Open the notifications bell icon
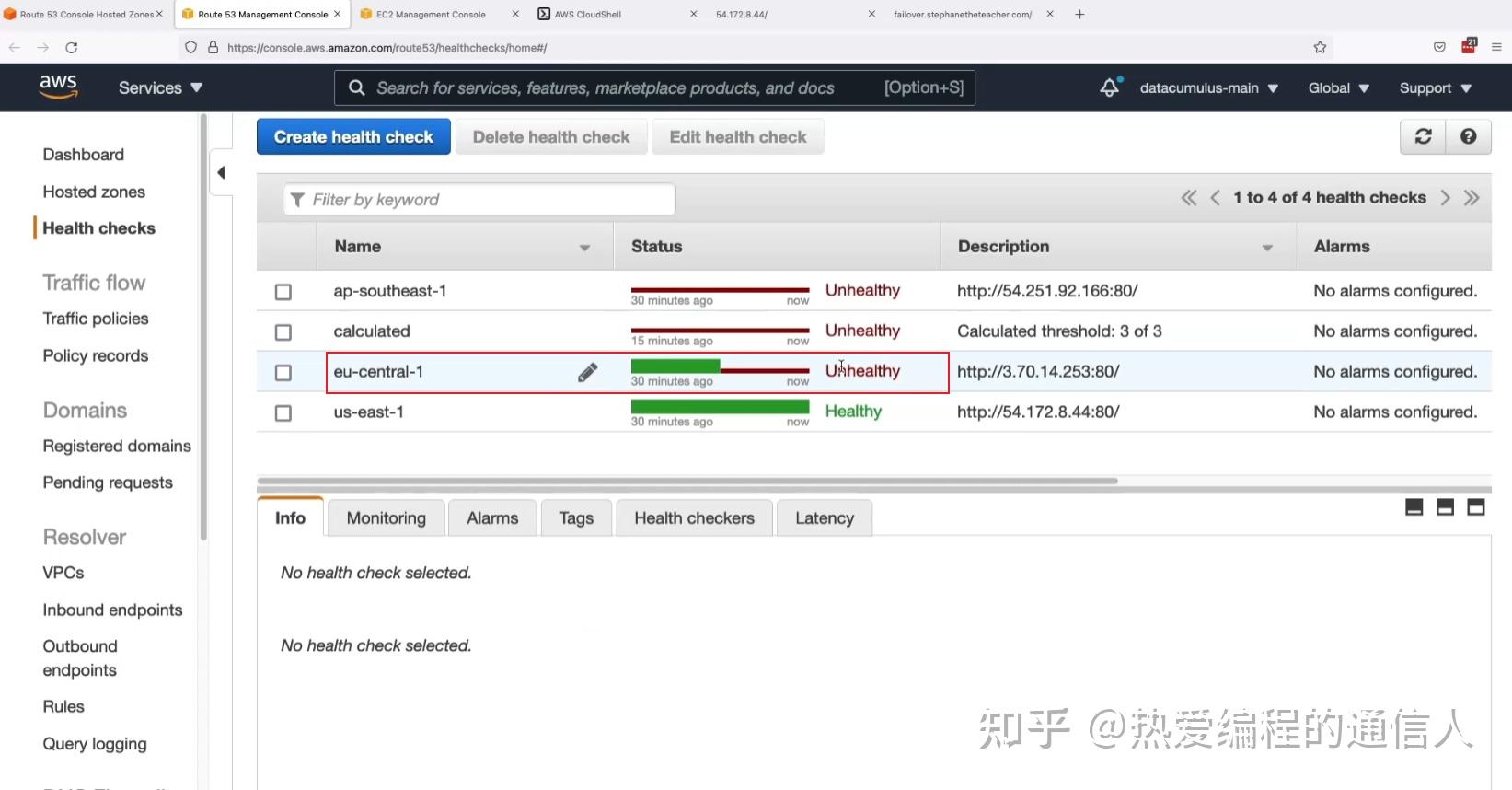The height and width of the screenshot is (790, 1512). [x=1110, y=87]
